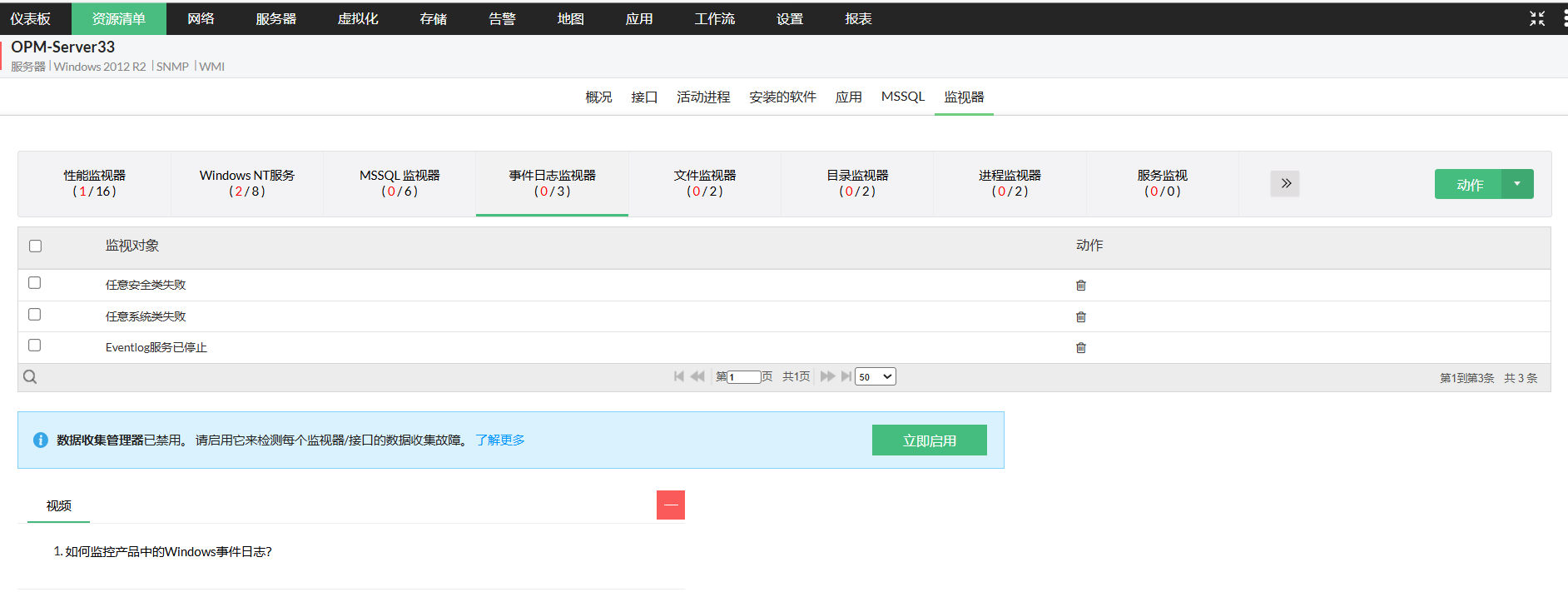Check the 任意系统类失败 row checkbox
This screenshot has width=1568, height=592.
(x=34, y=315)
